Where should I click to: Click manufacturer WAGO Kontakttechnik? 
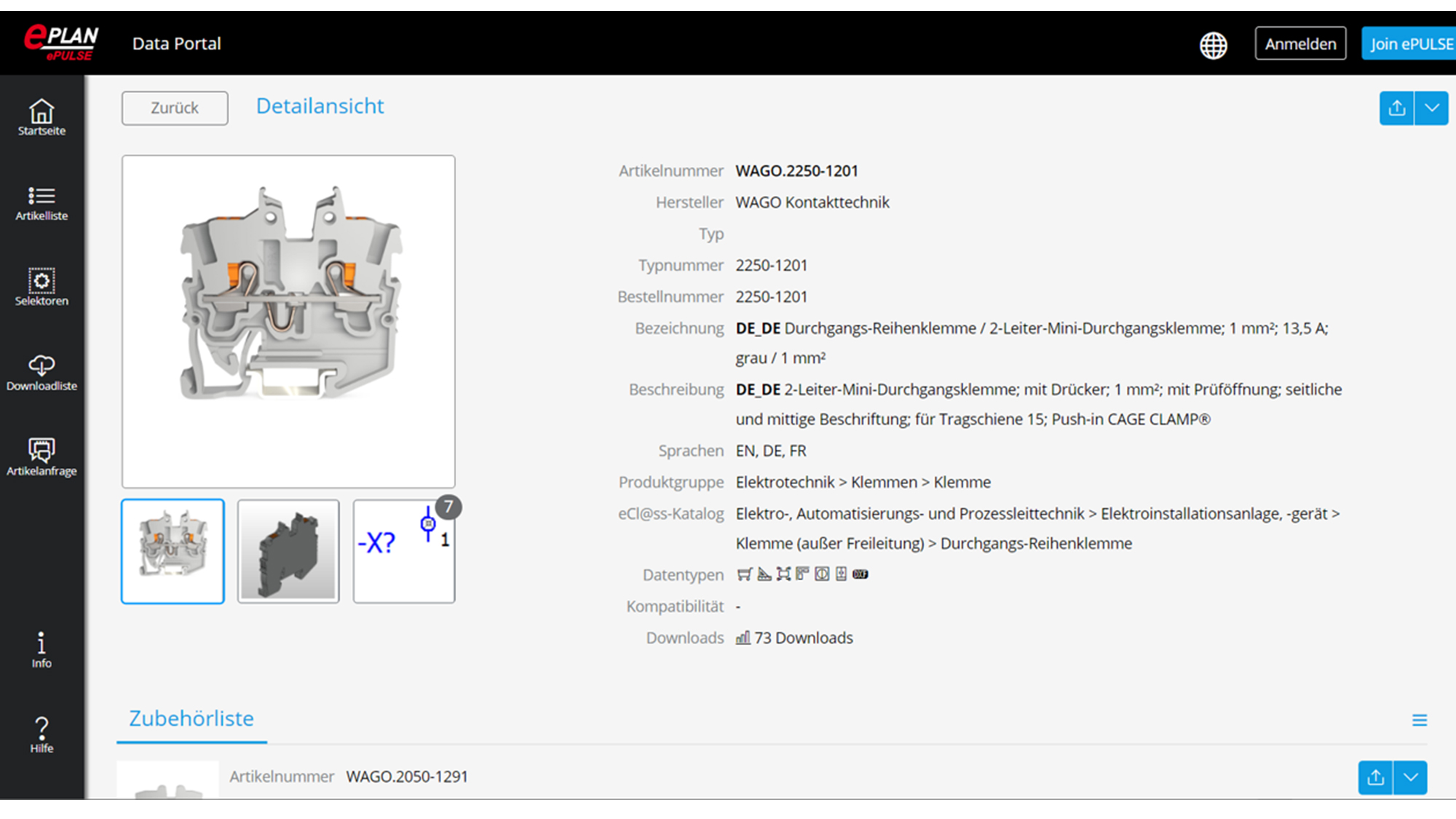point(812,202)
